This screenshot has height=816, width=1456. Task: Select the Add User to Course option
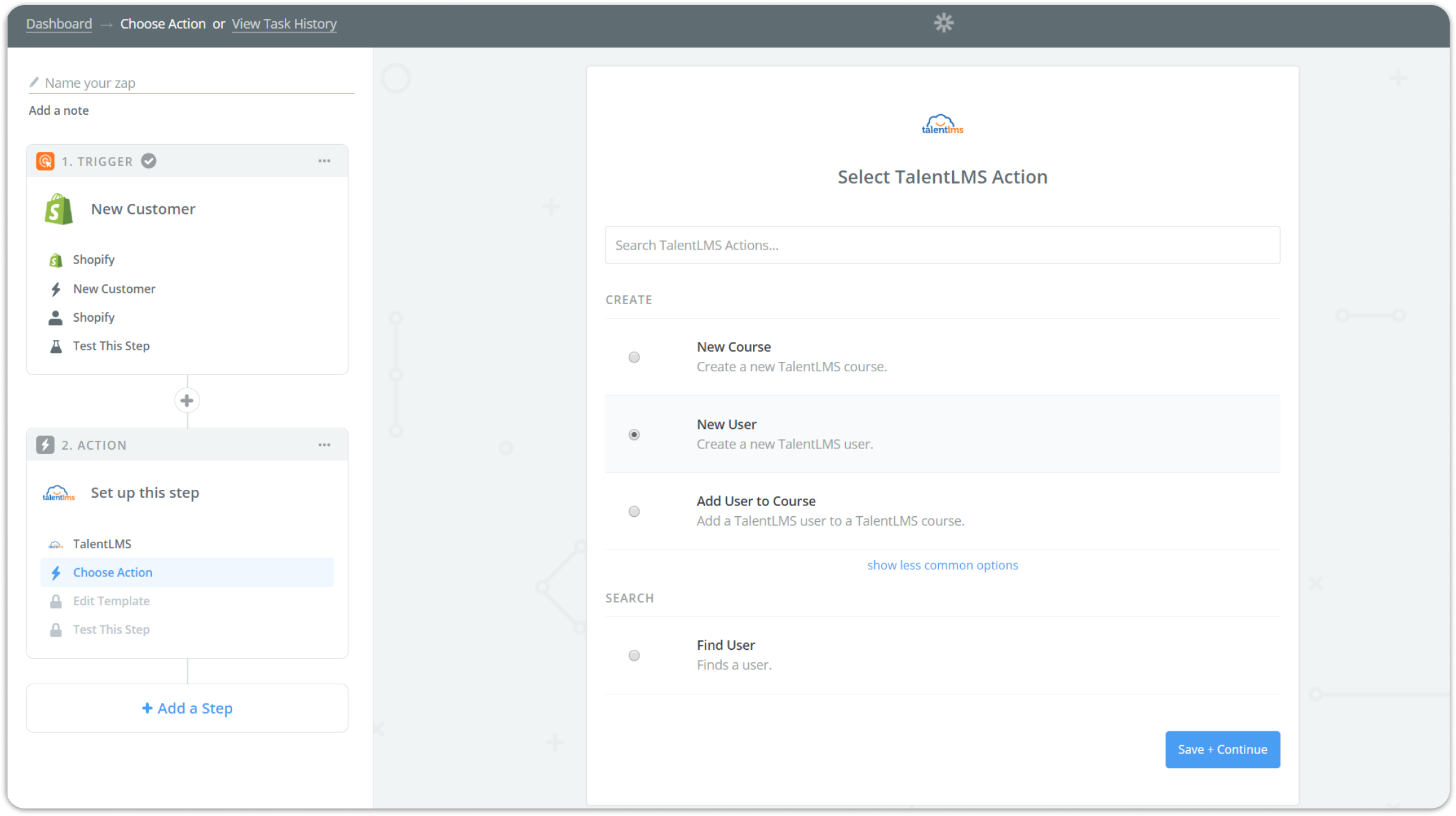point(634,511)
